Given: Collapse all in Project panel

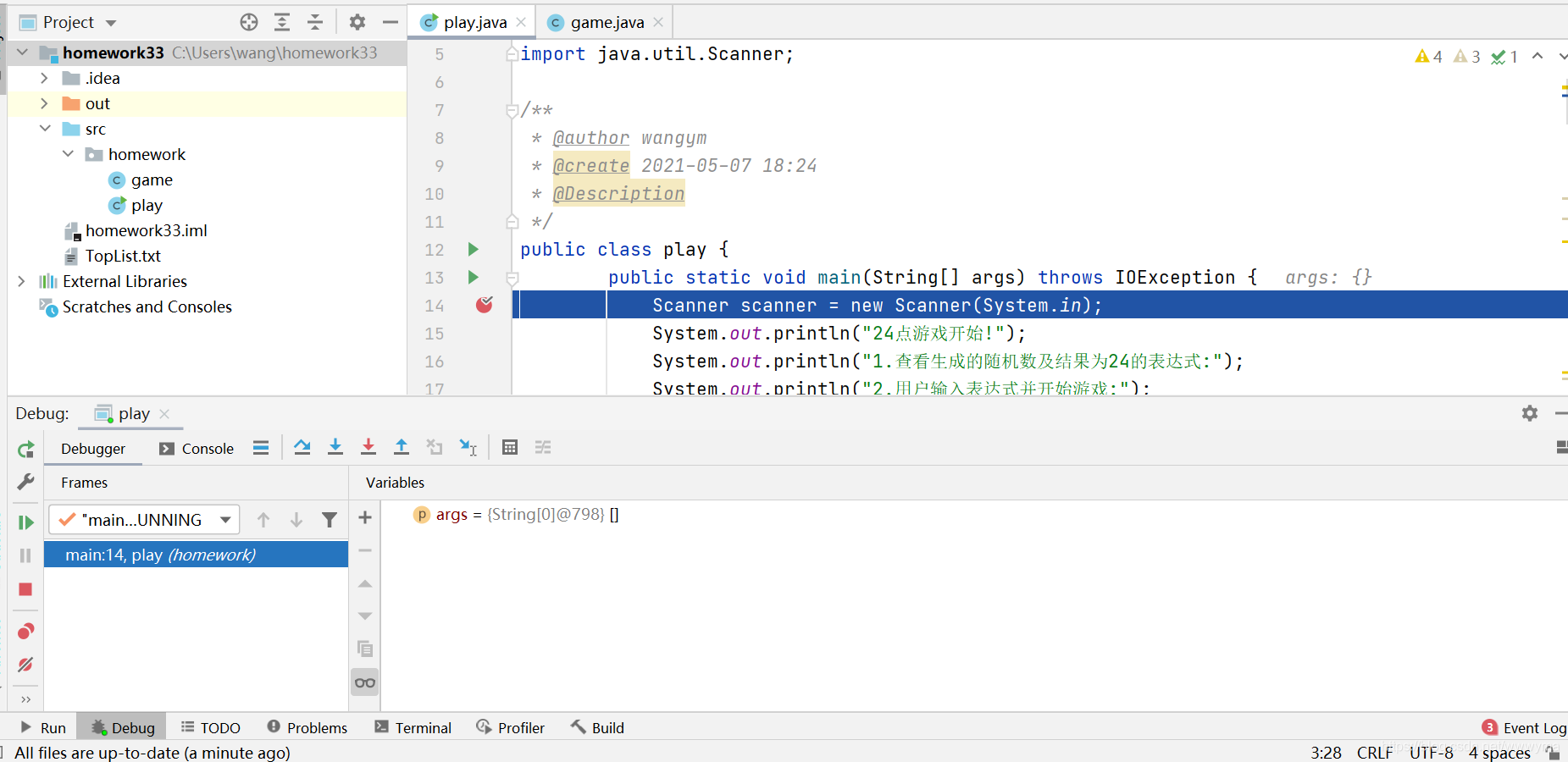Looking at the screenshot, I should 315,23.
